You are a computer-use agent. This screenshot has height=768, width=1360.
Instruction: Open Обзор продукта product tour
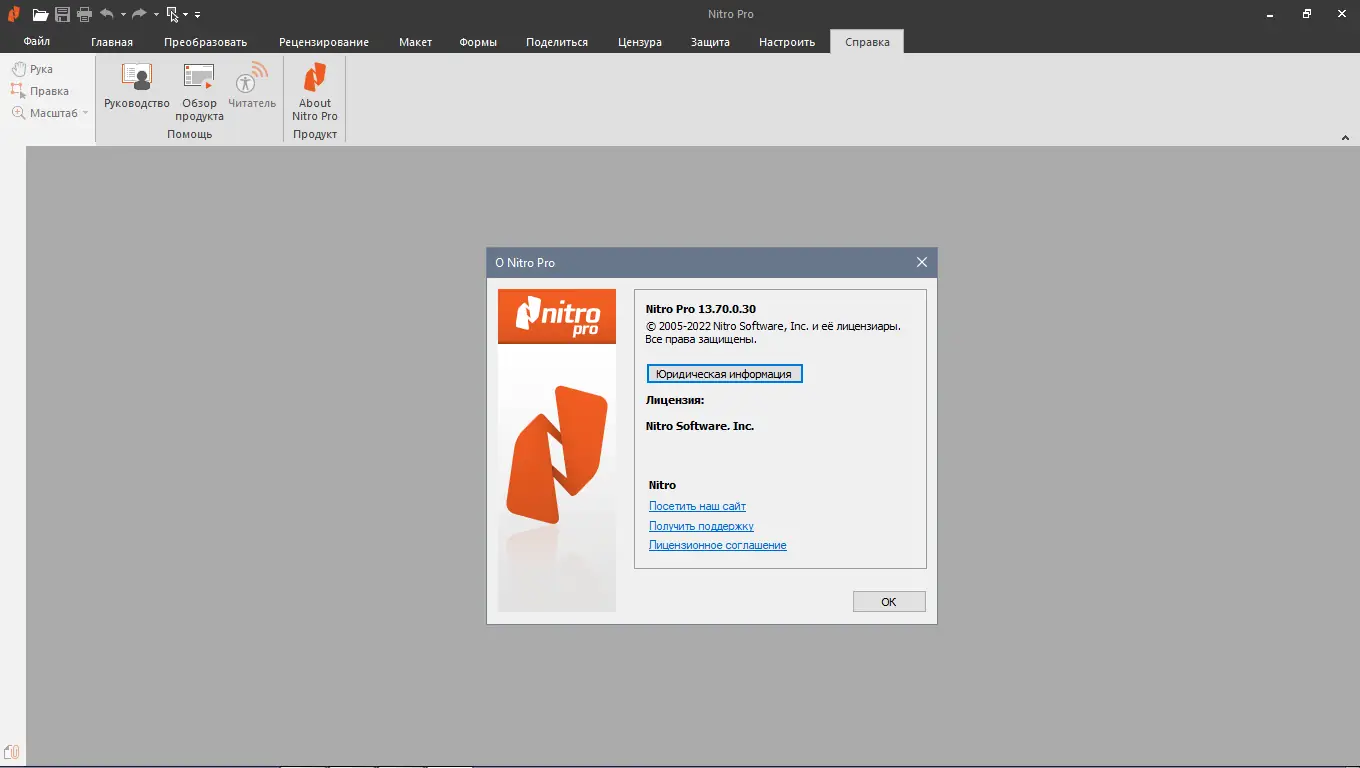click(199, 92)
